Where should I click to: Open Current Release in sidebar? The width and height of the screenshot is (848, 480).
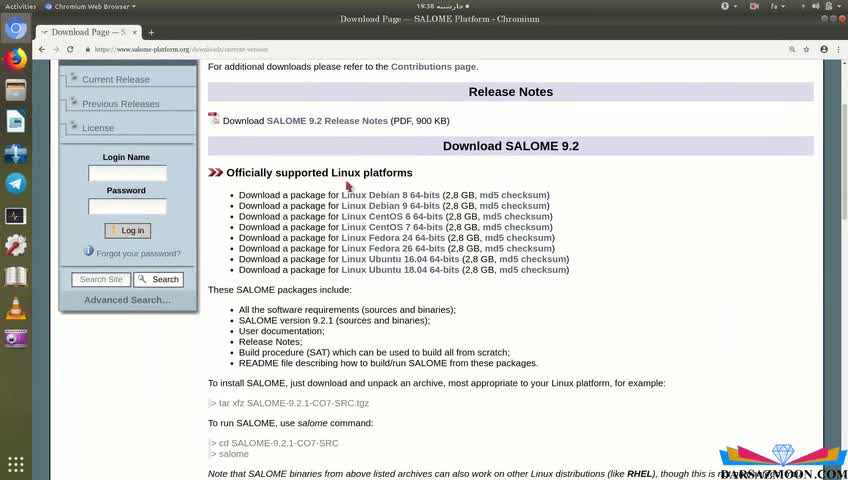pyautogui.click(x=116, y=79)
